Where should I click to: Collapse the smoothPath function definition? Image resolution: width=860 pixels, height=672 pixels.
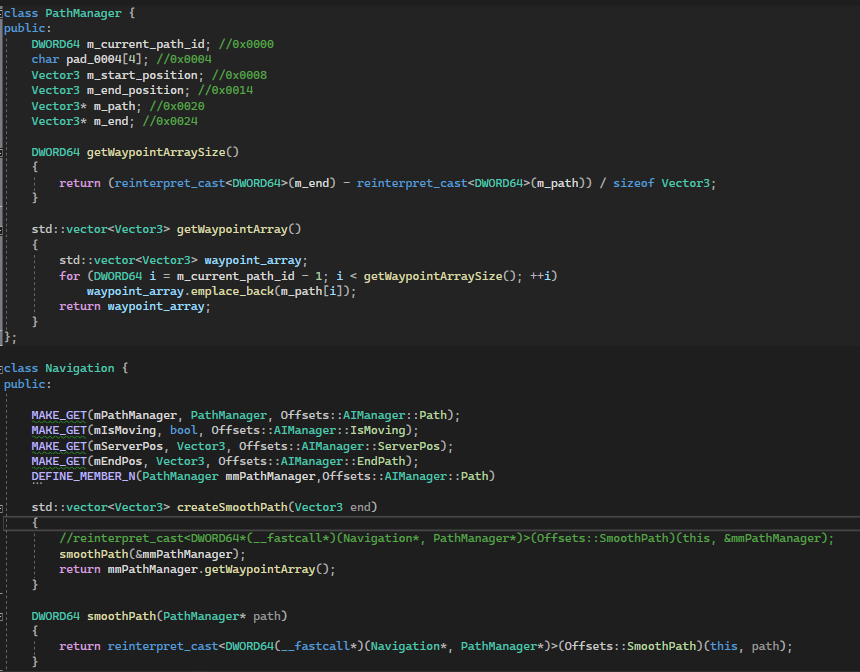[3, 616]
